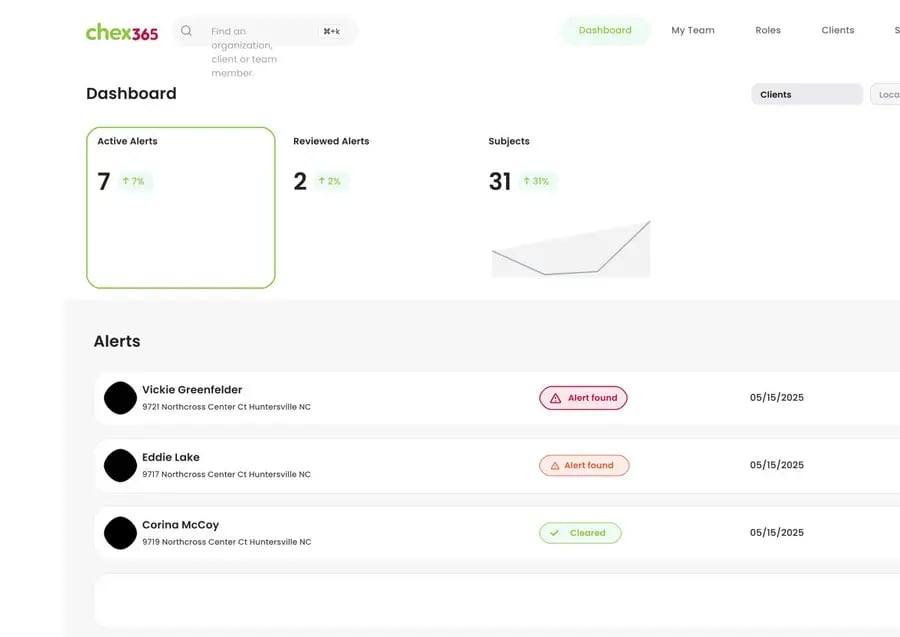Go to the My Team tab

point(693,30)
